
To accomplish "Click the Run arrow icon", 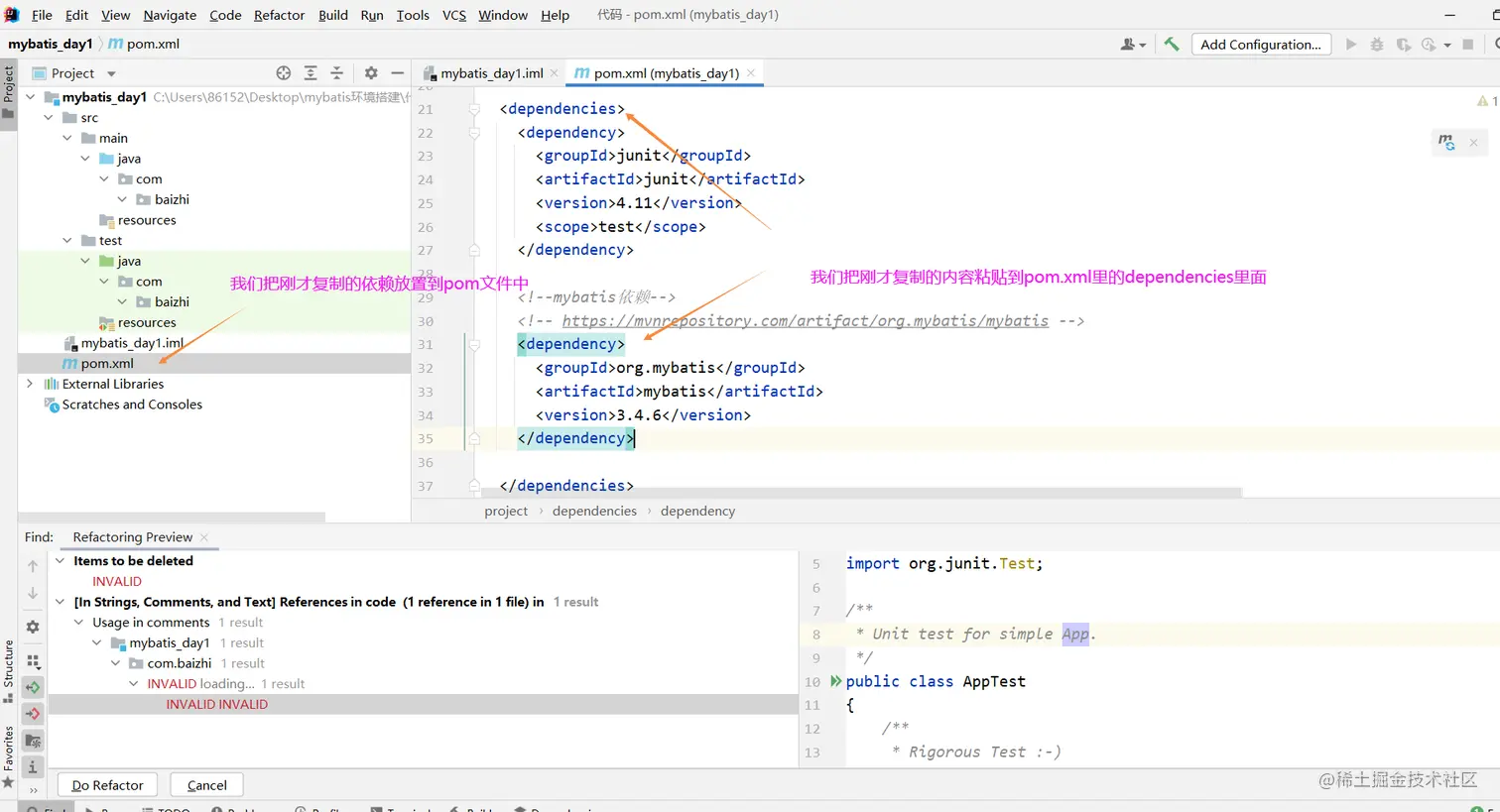I will click(1351, 44).
